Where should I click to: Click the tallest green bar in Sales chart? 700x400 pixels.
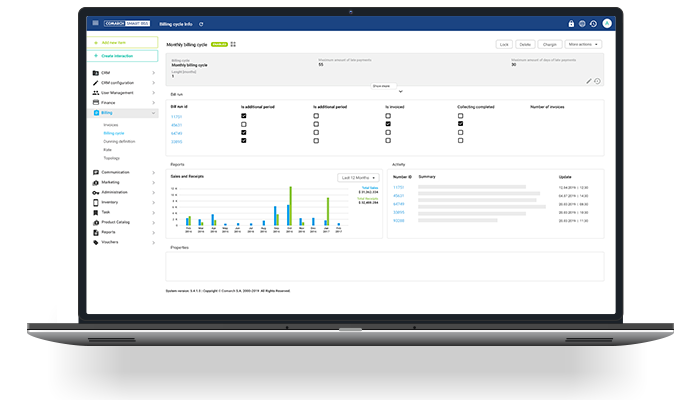(291, 205)
